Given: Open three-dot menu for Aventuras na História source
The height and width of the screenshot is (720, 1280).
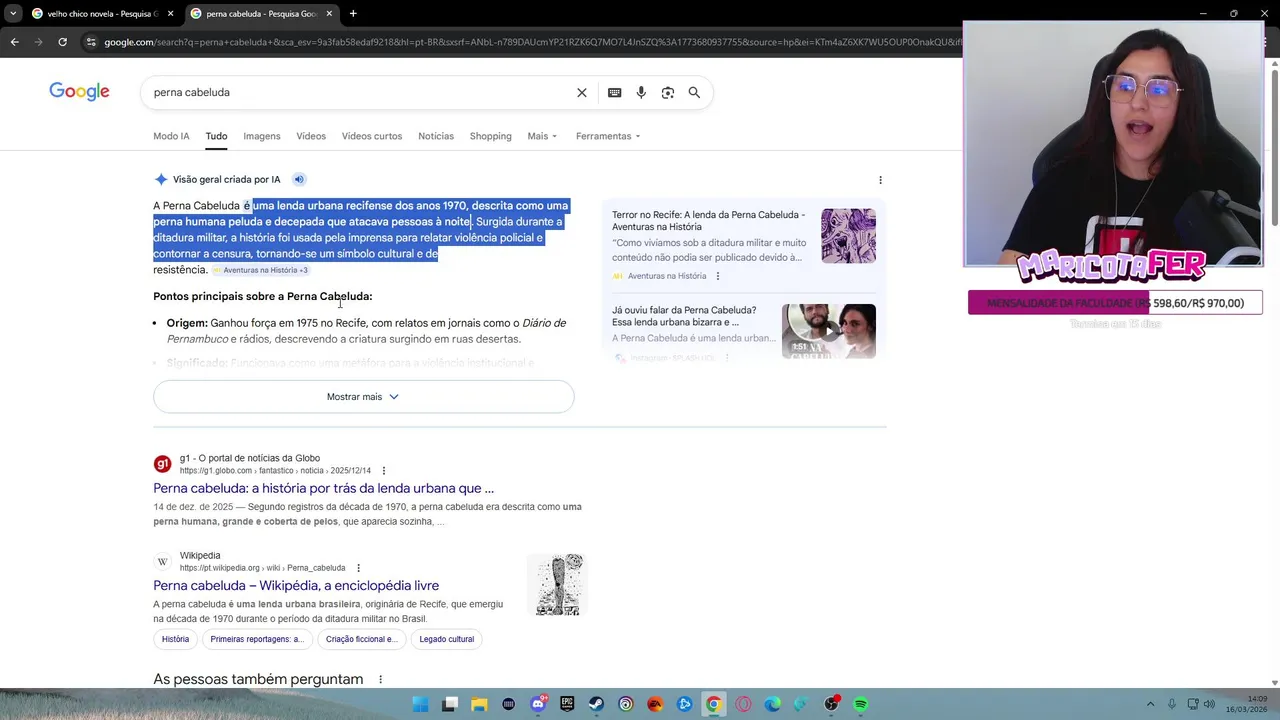Looking at the screenshot, I should pyautogui.click(x=717, y=276).
